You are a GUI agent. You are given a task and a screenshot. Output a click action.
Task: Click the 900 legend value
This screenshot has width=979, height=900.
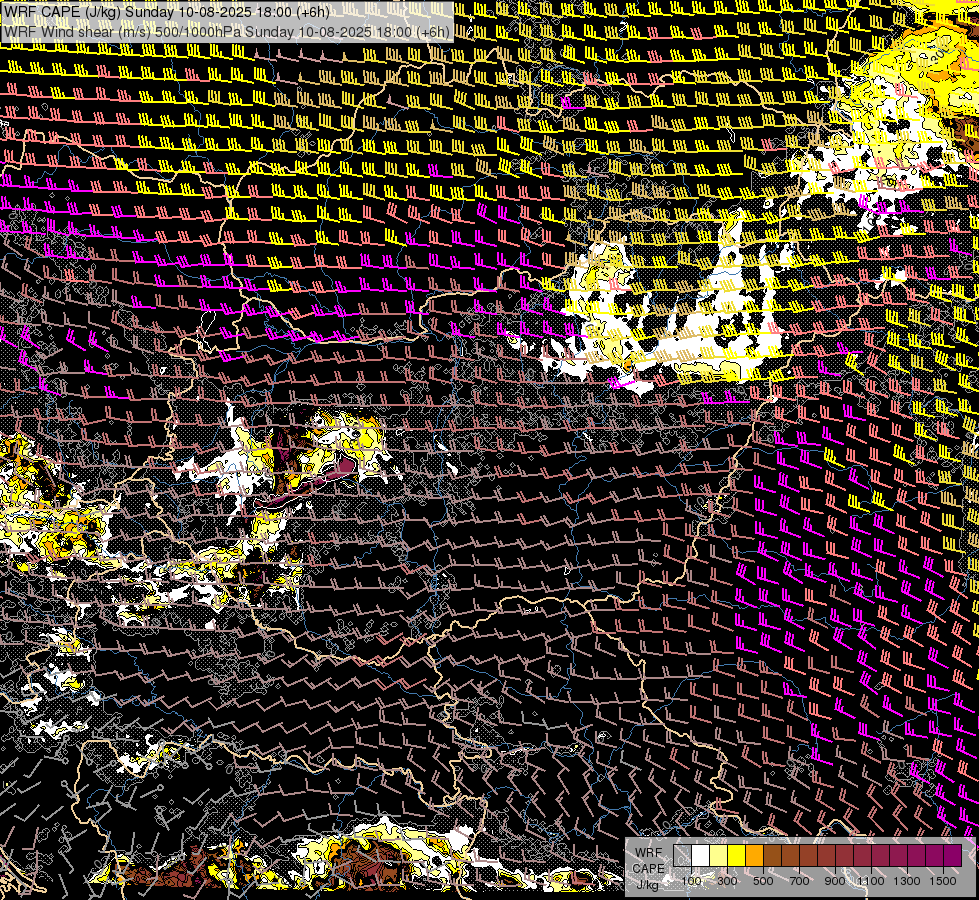tap(835, 881)
